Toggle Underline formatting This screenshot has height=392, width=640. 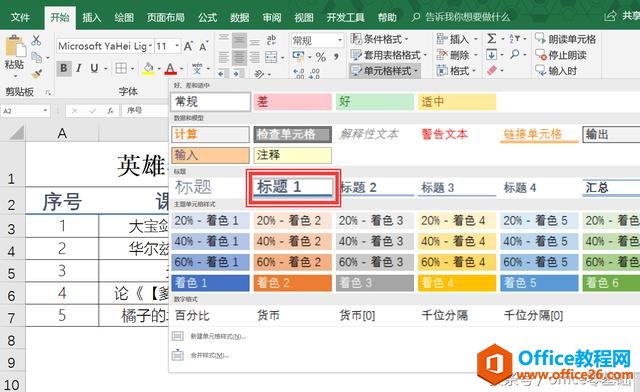(94, 68)
